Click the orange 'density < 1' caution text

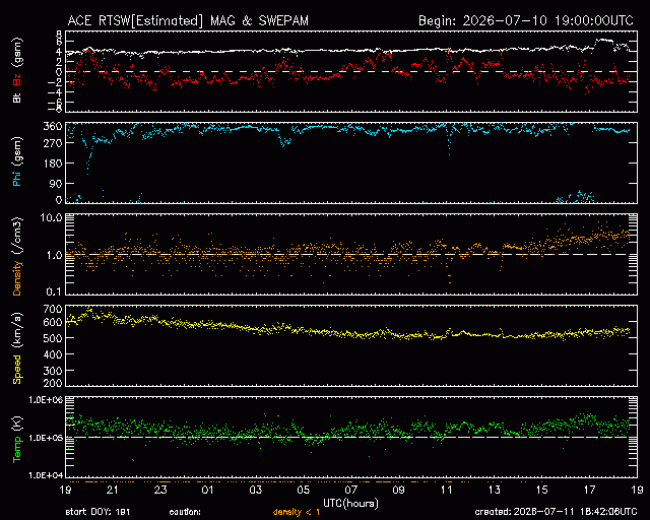pos(296,512)
